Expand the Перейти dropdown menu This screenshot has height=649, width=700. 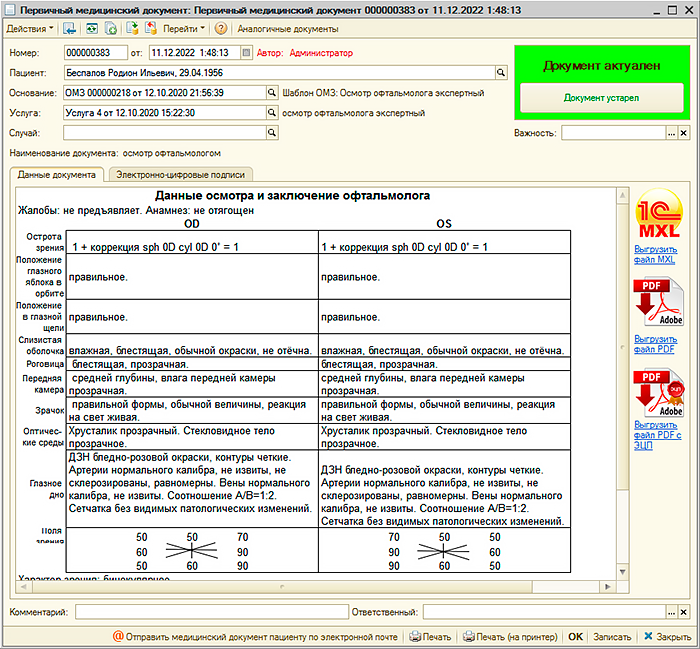point(181,29)
